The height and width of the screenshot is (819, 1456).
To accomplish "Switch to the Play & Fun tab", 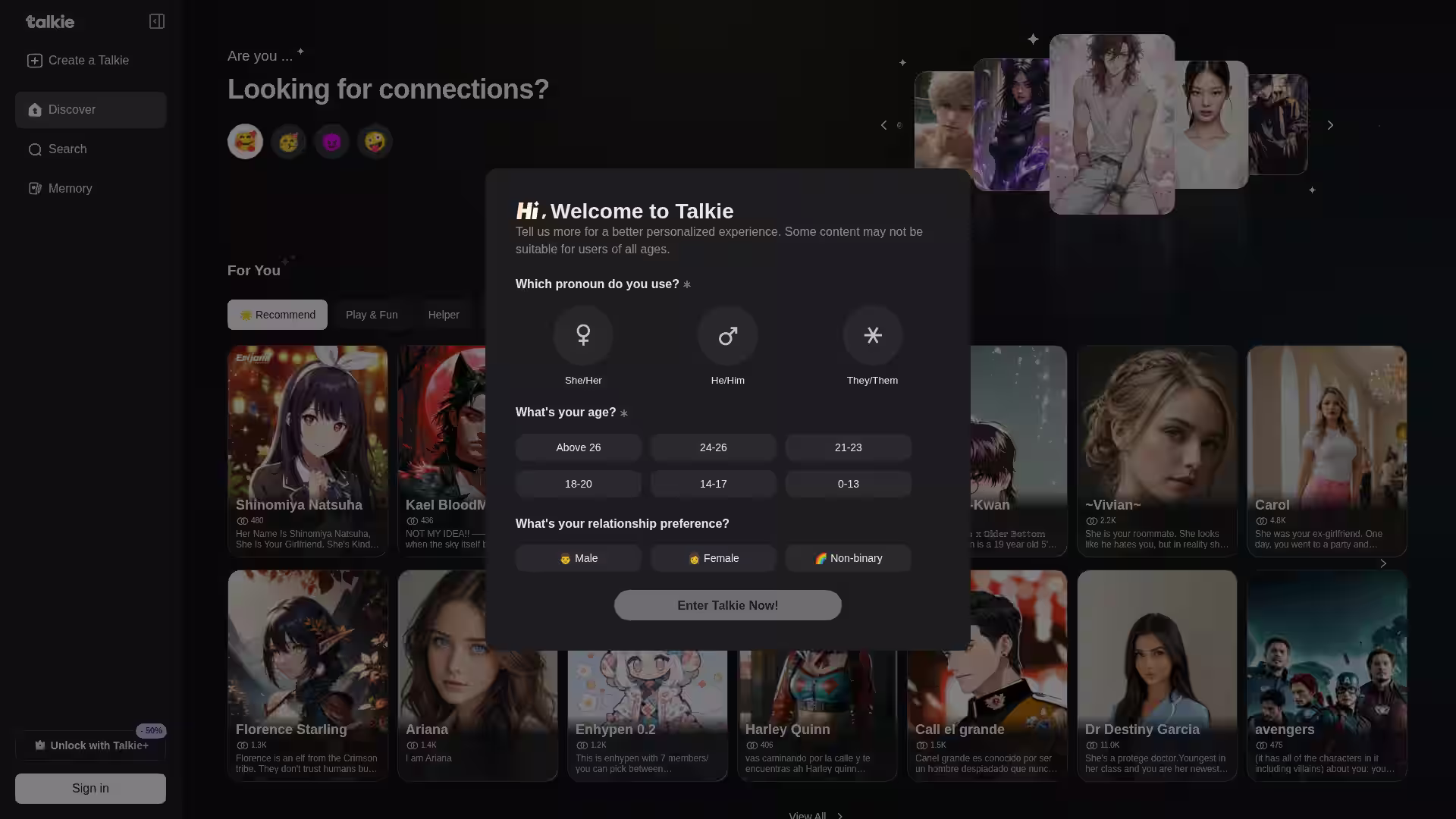I will pyautogui.click(x=372, y=315).
